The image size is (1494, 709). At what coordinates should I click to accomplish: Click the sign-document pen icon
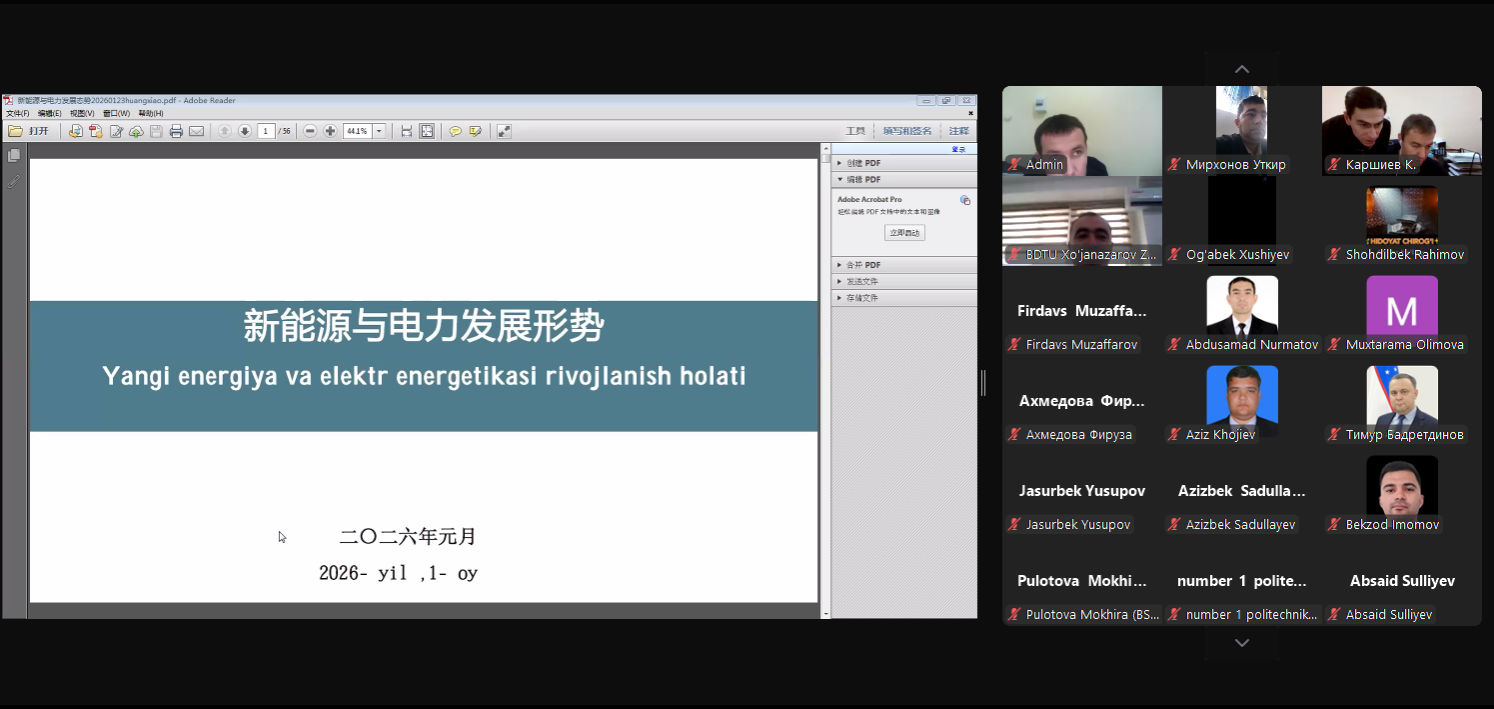click(475, 130)
